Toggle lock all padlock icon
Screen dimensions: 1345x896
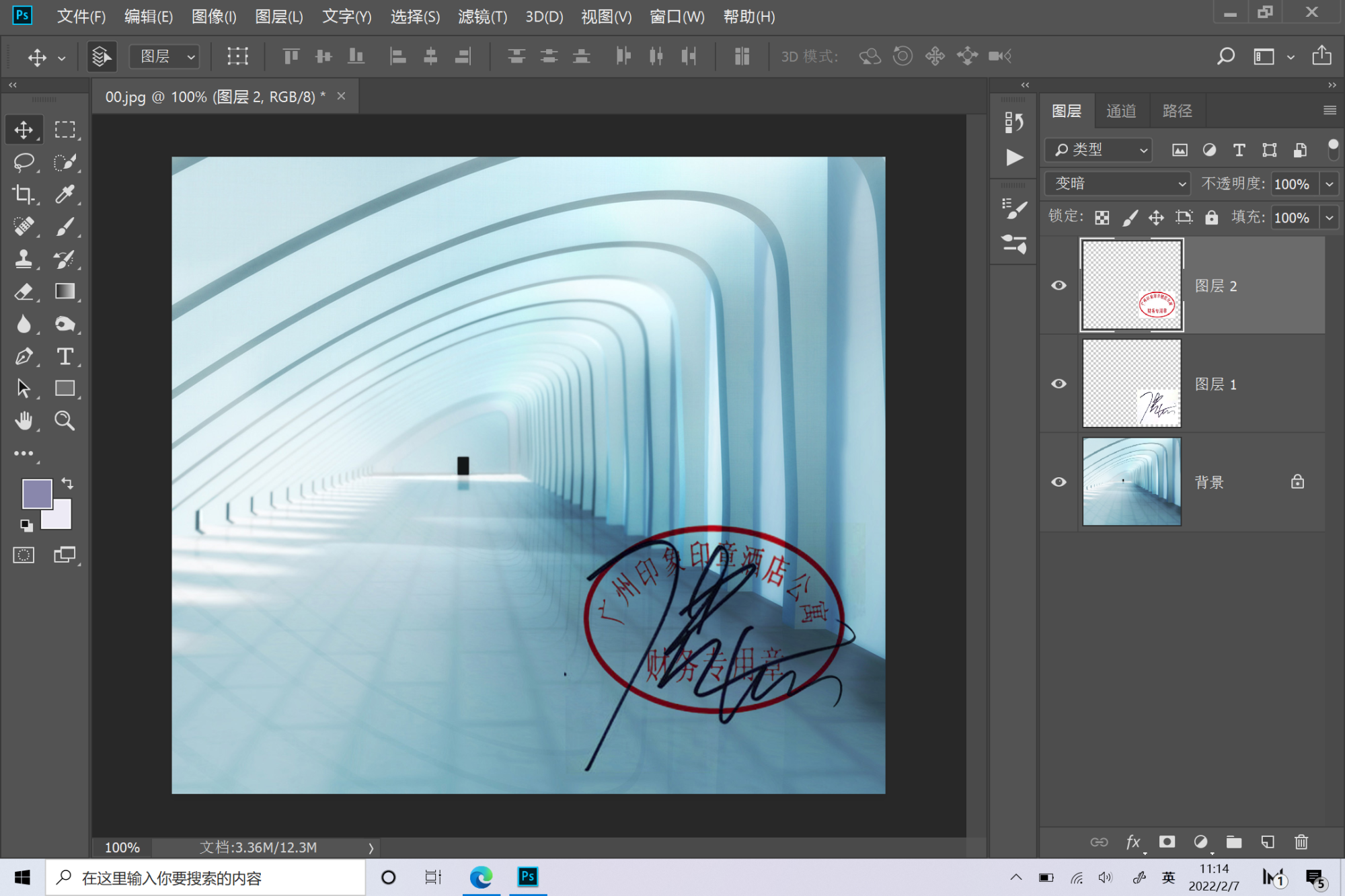tap(1211, 217)
